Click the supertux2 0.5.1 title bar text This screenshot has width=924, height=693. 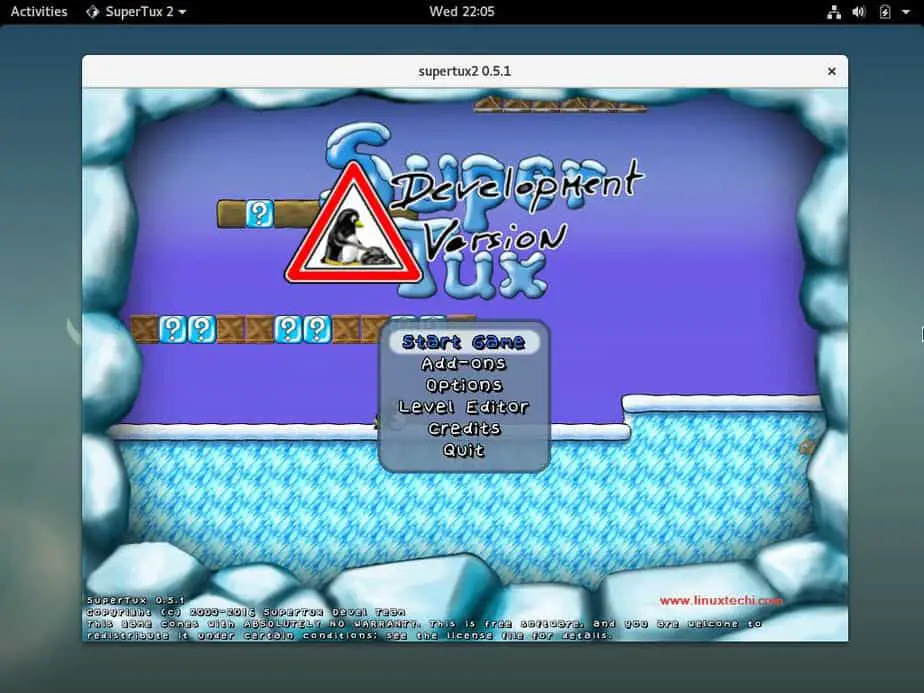coord(464,71)
